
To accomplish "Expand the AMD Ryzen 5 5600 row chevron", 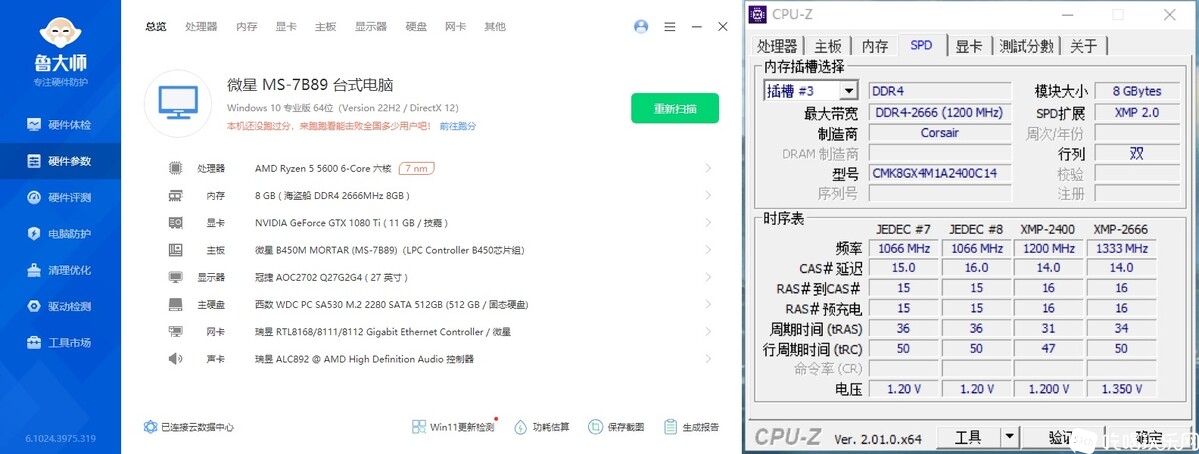I will click(708, 168).
